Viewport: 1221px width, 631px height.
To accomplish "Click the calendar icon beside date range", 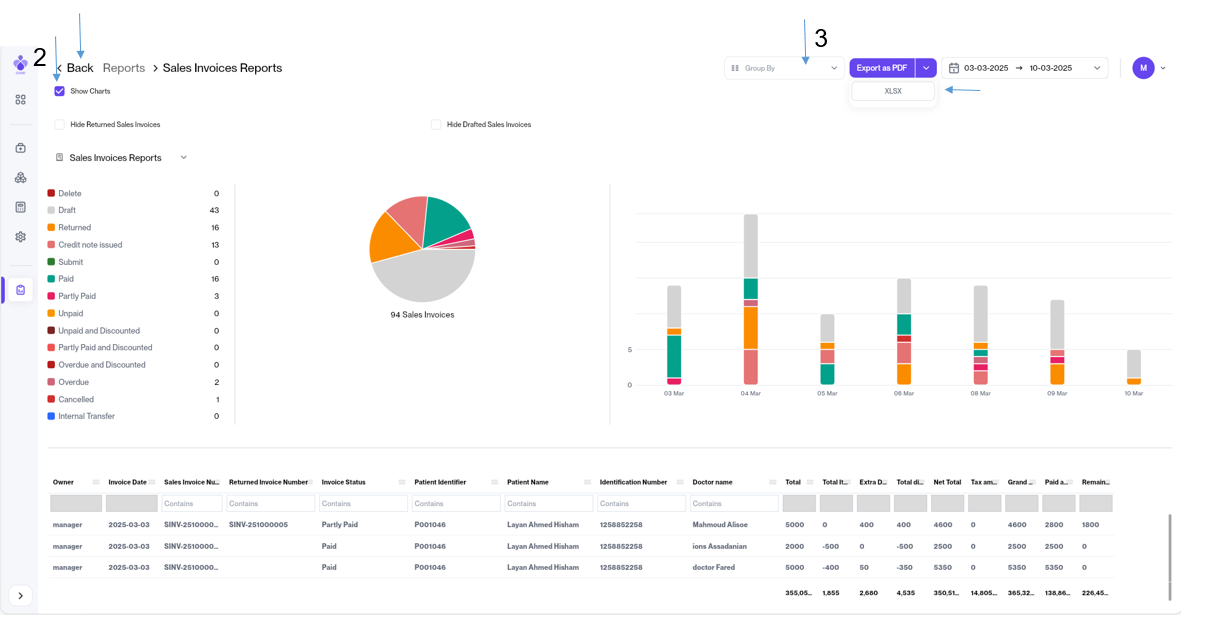I will (954, 68).
